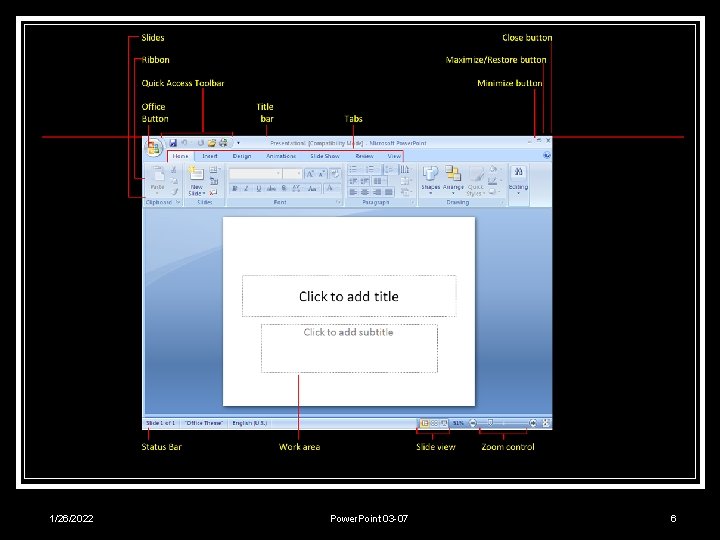Toggle Bold formatting

(235, 188)
